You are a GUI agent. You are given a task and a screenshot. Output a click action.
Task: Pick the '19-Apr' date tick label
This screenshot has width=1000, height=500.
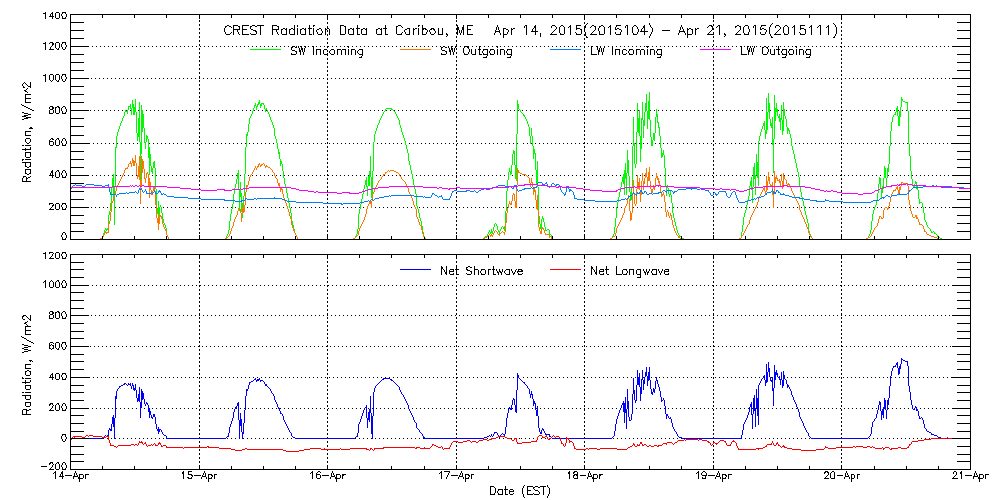(714, 477)
